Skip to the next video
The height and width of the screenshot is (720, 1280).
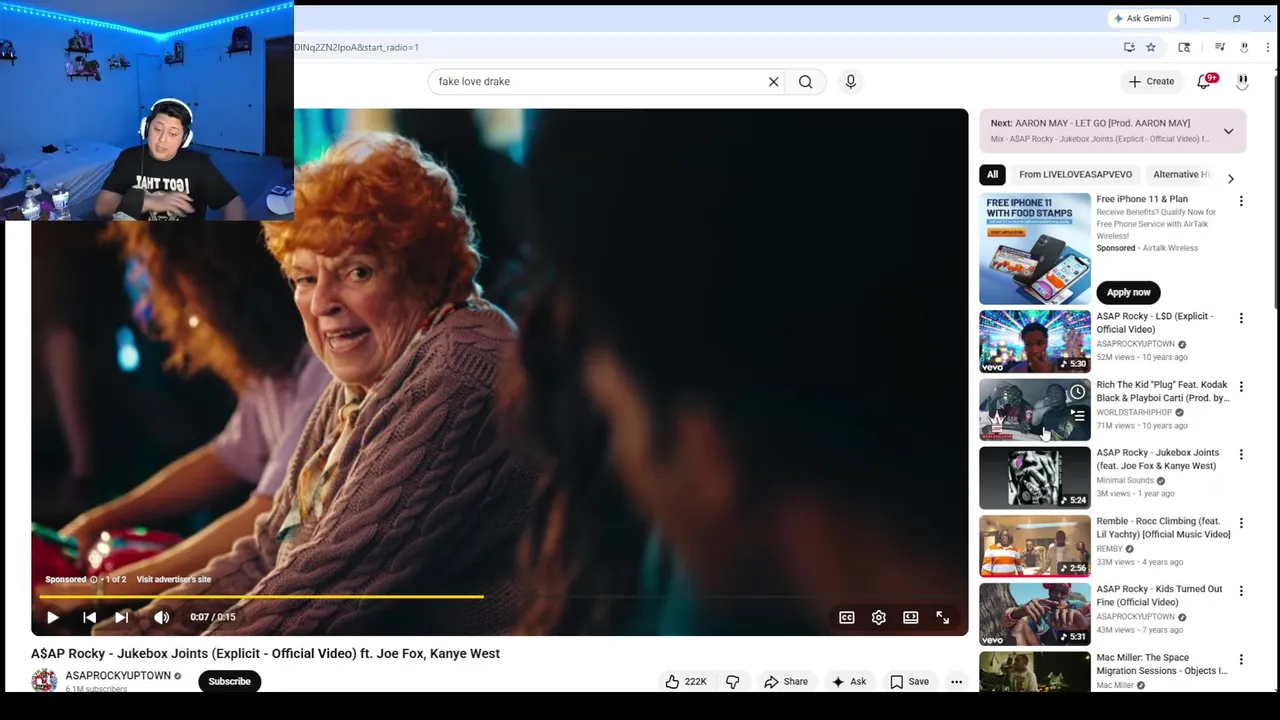[121, 617]
